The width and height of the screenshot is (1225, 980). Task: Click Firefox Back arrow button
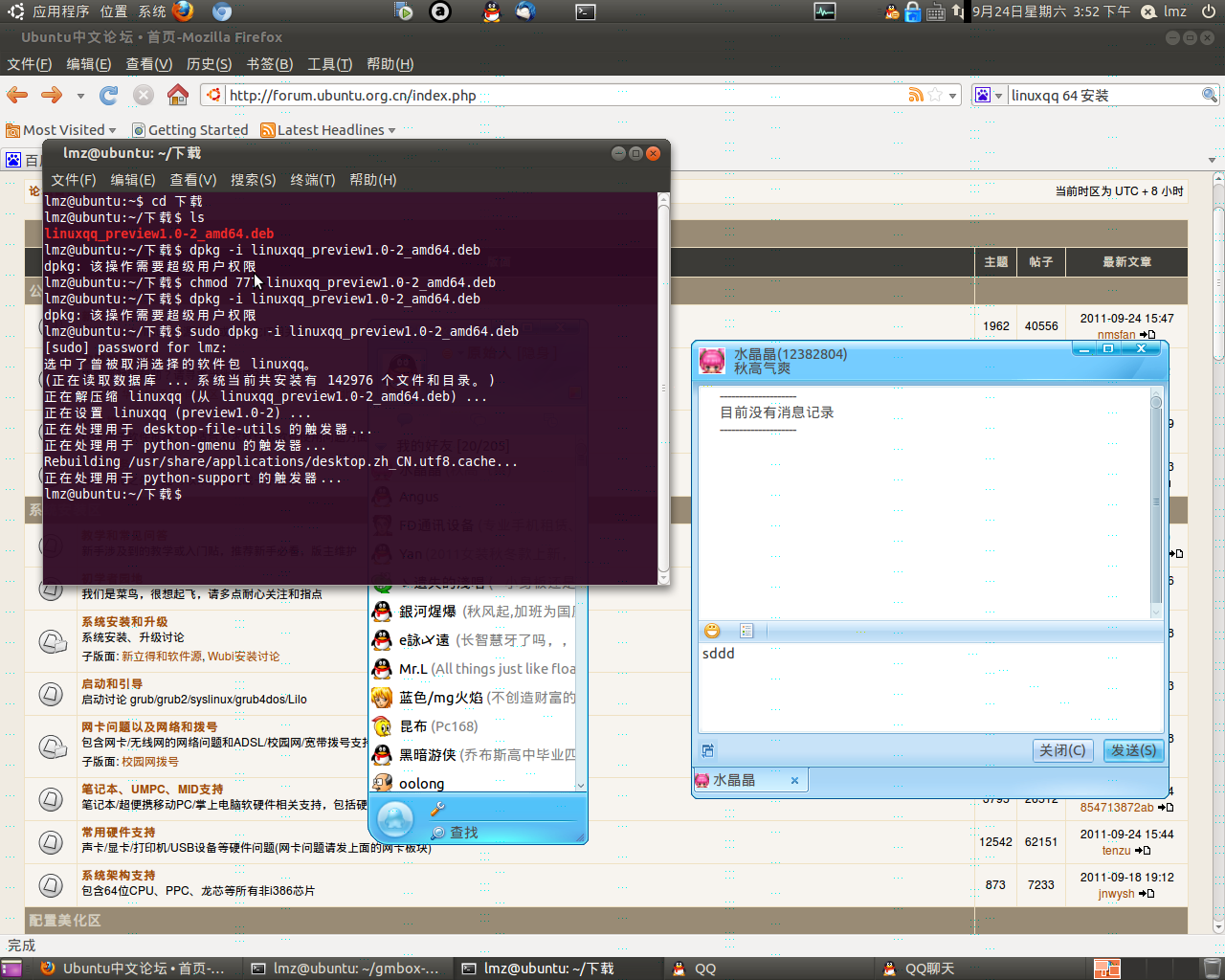pos(17,95)
